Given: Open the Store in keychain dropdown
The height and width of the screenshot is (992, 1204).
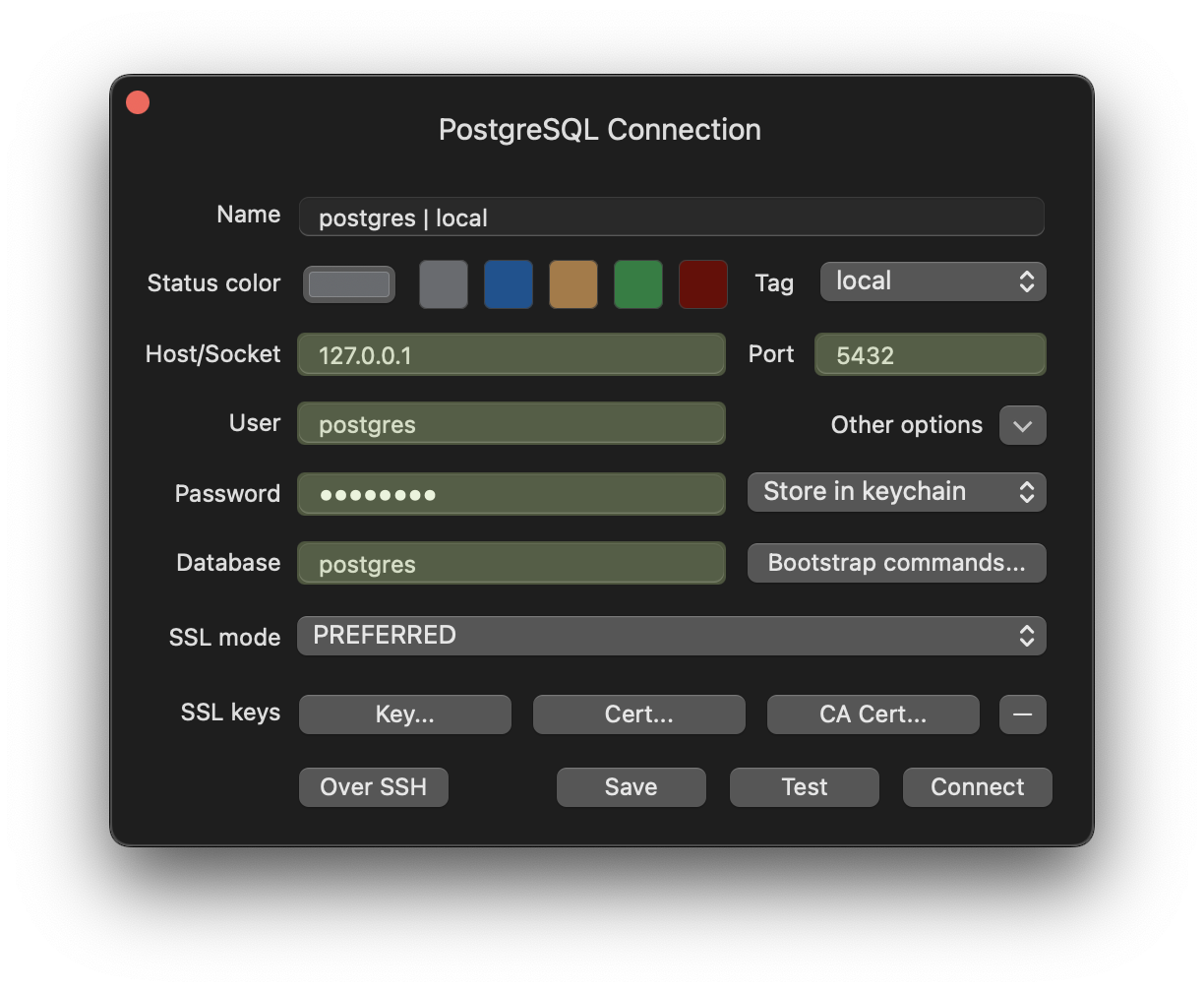Looking at the screenshot, I should (x=897, y=492).
